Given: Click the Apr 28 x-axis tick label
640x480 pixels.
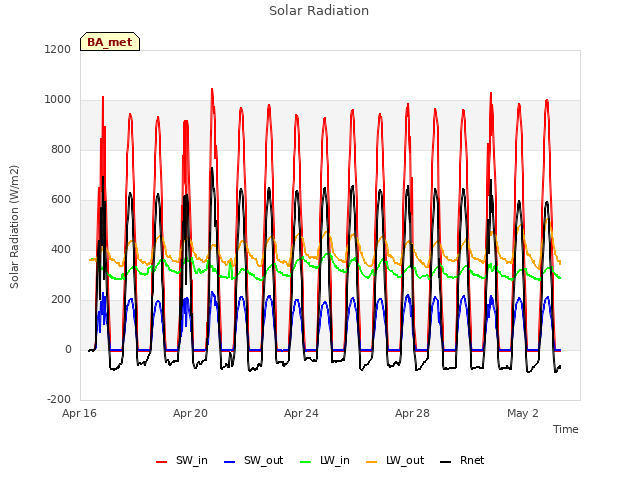Looking at the screenshot, I should (412, 413).
